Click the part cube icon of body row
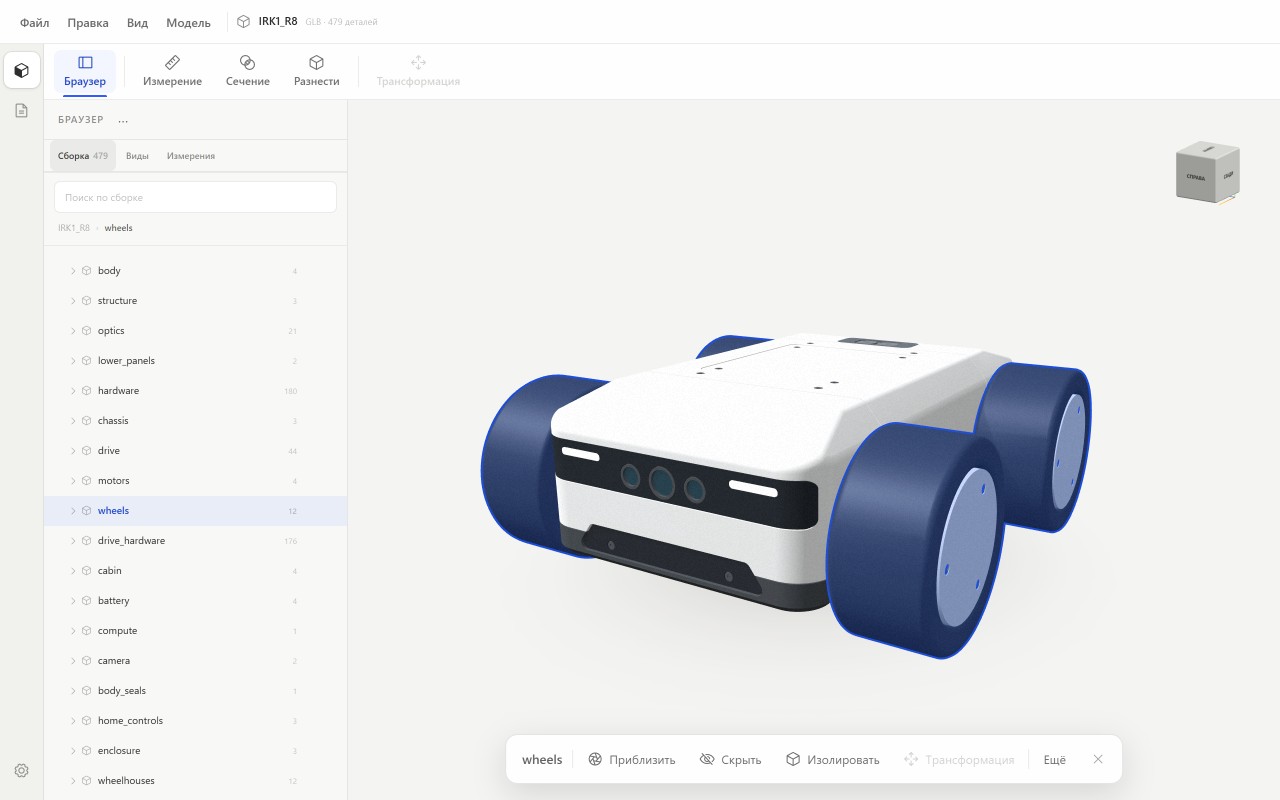Viewport: 1280px width, 800px height. tap(87, 271)
